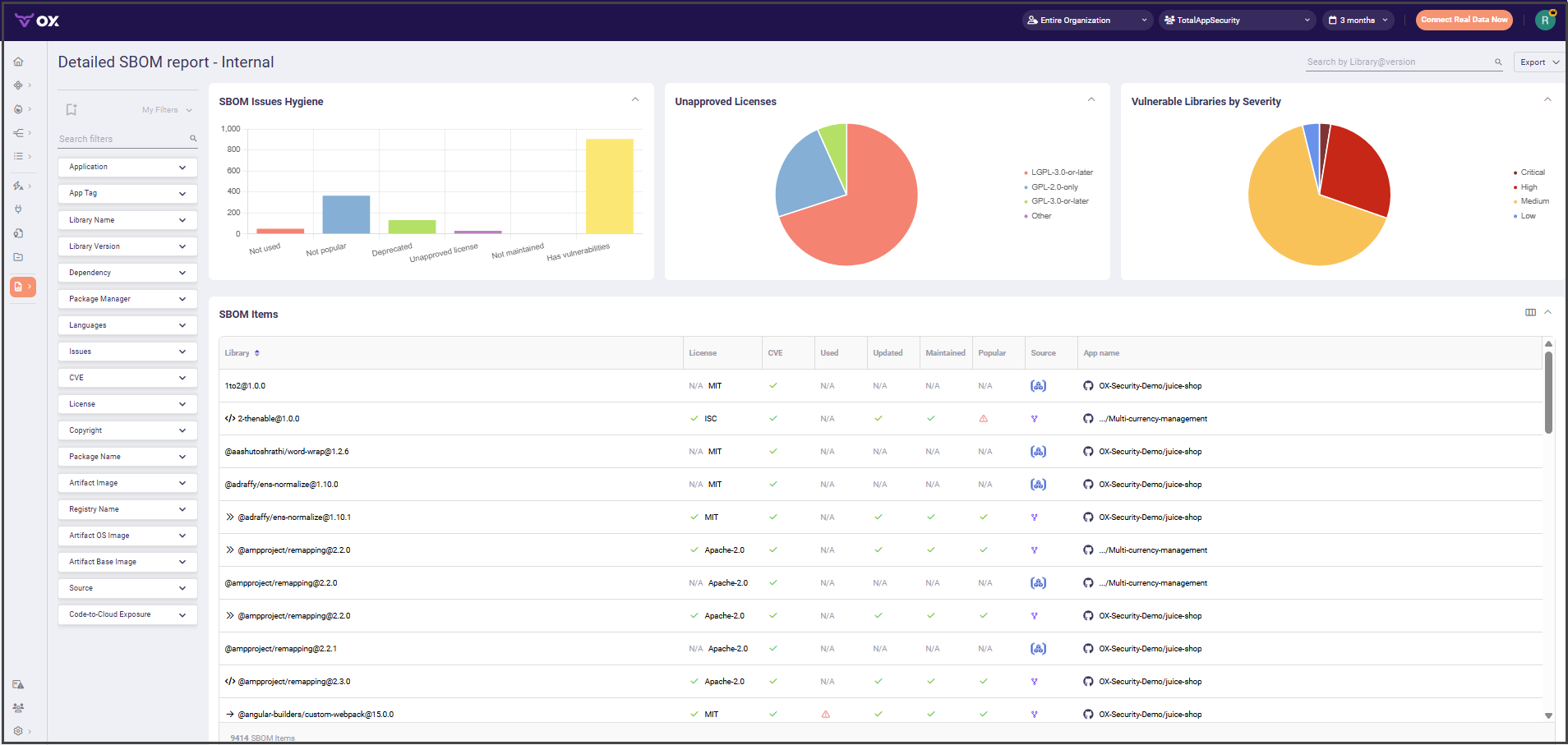Click the settings gear in sidebar
Image resolution: width=1568 pixels, height=745 pixels.
[18, 731]
